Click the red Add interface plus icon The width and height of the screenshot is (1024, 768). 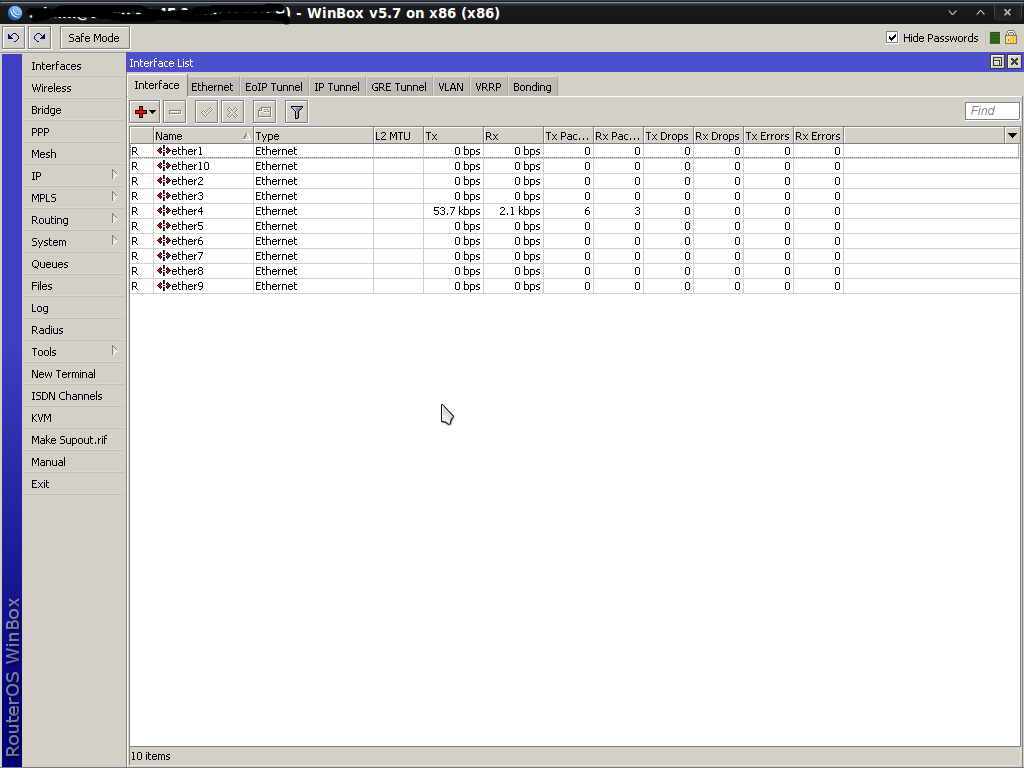(x=141, y=111)
